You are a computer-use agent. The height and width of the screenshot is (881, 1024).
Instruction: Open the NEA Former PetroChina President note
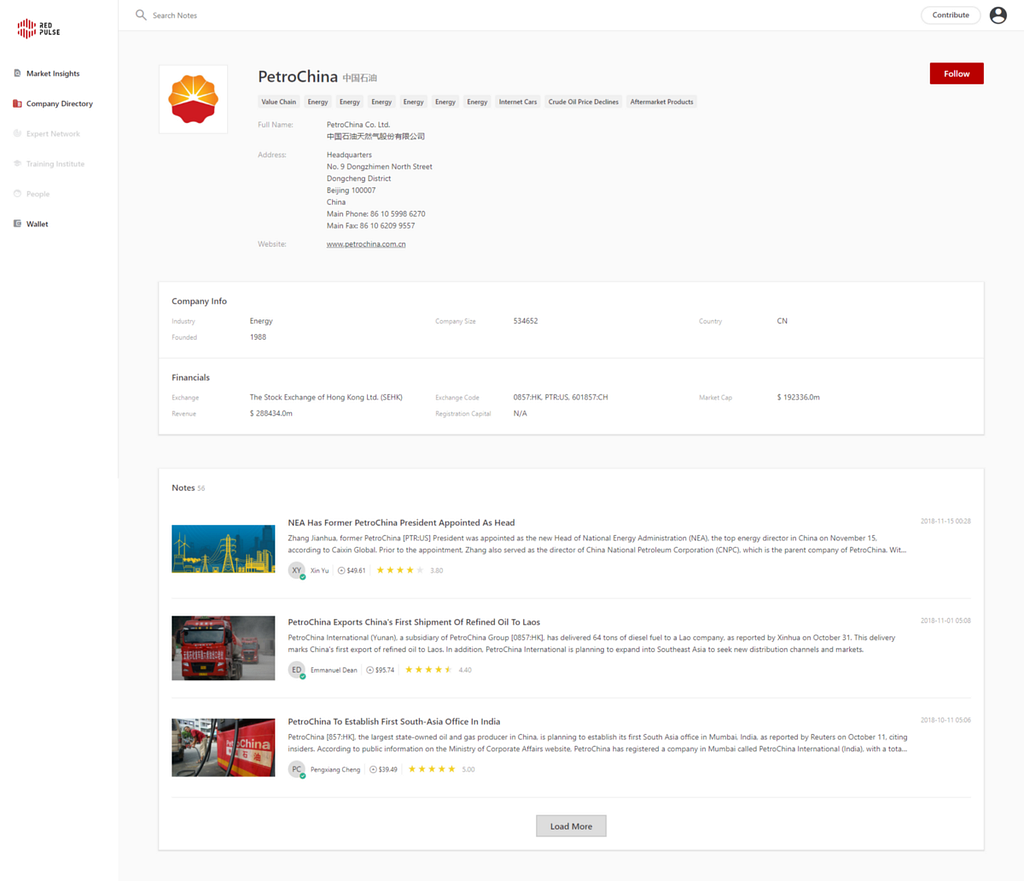pyautogui.click(x=401, y=522)
